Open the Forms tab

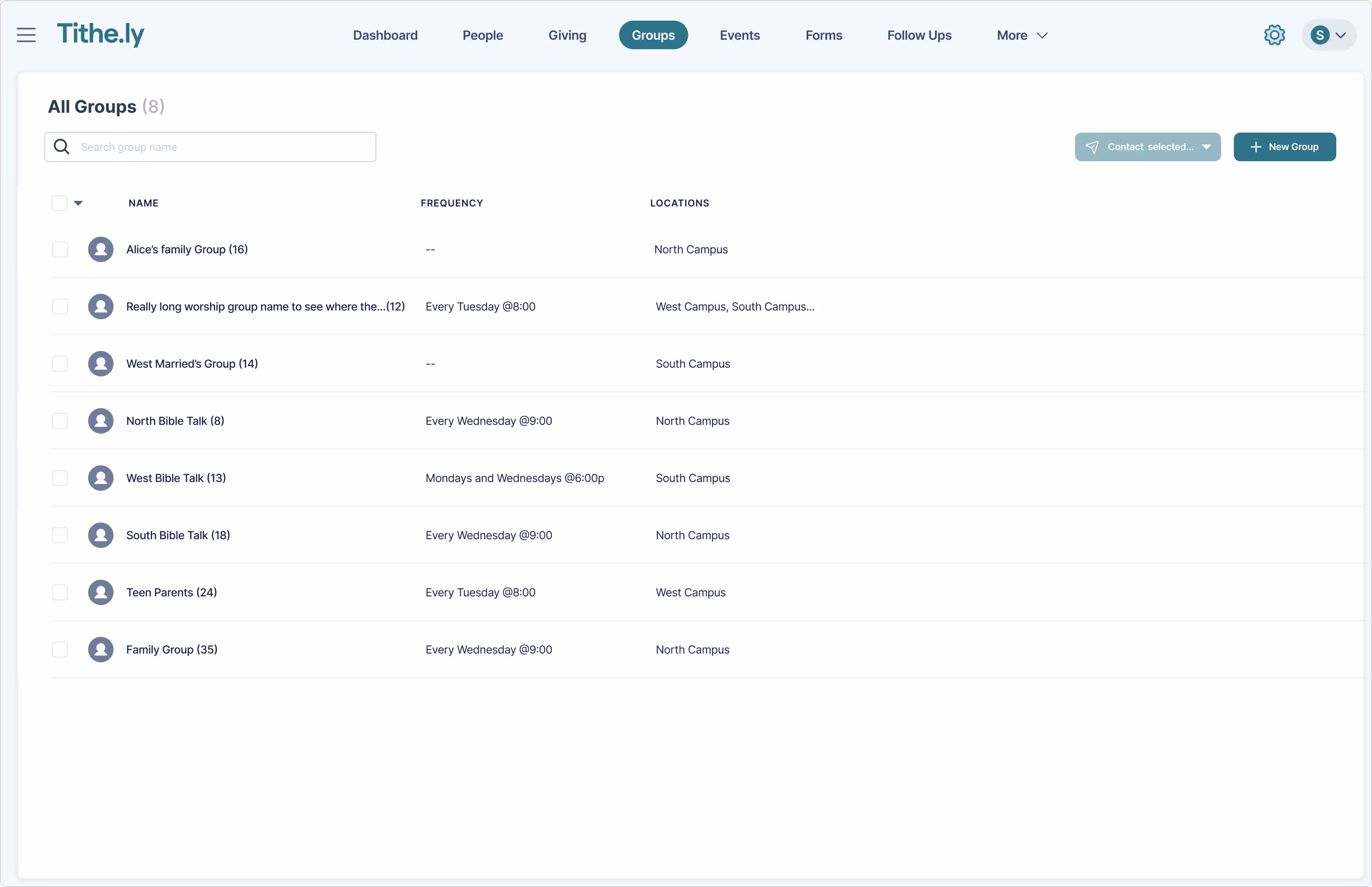(824, 35)
